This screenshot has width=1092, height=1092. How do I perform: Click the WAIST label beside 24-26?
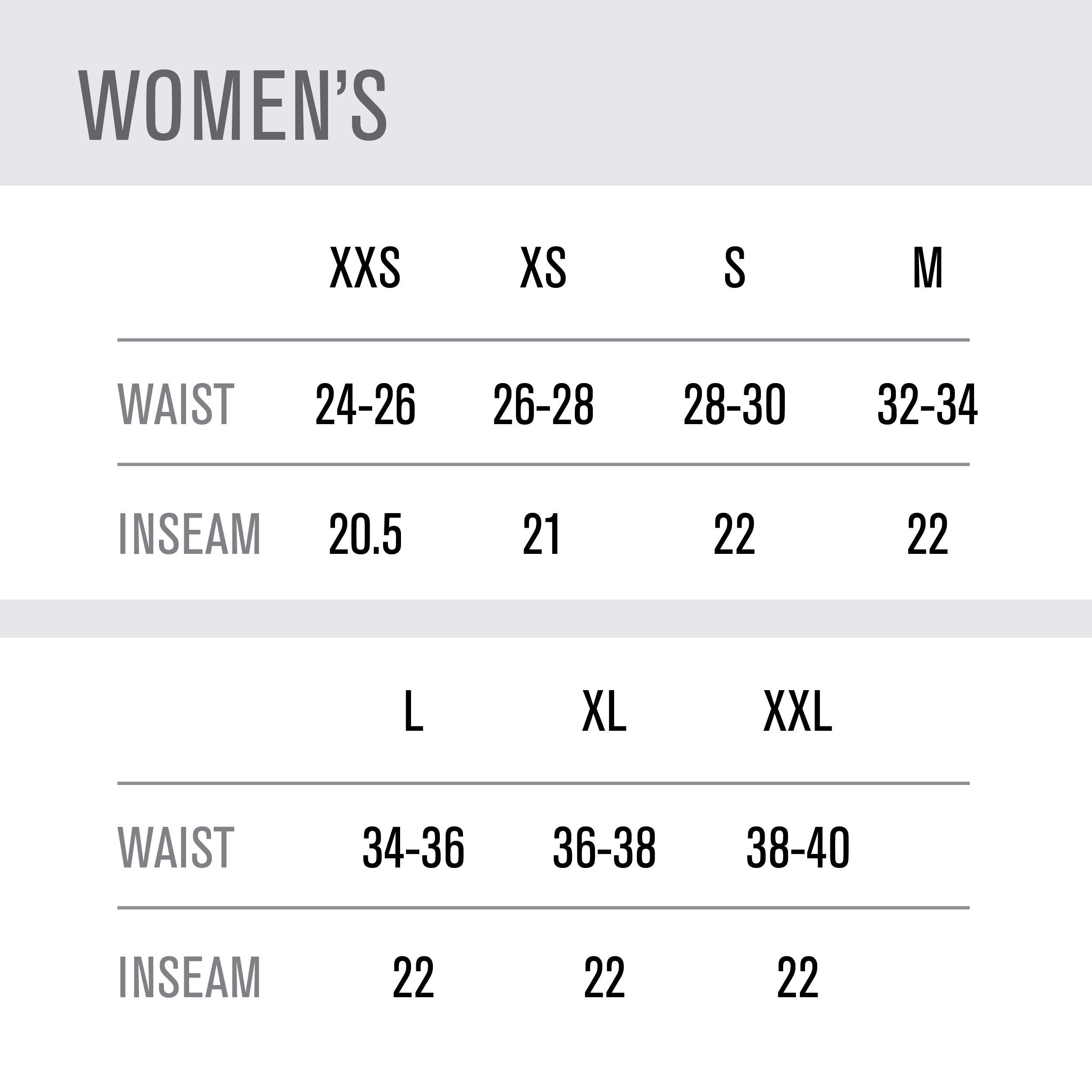(x=175, y=404)
